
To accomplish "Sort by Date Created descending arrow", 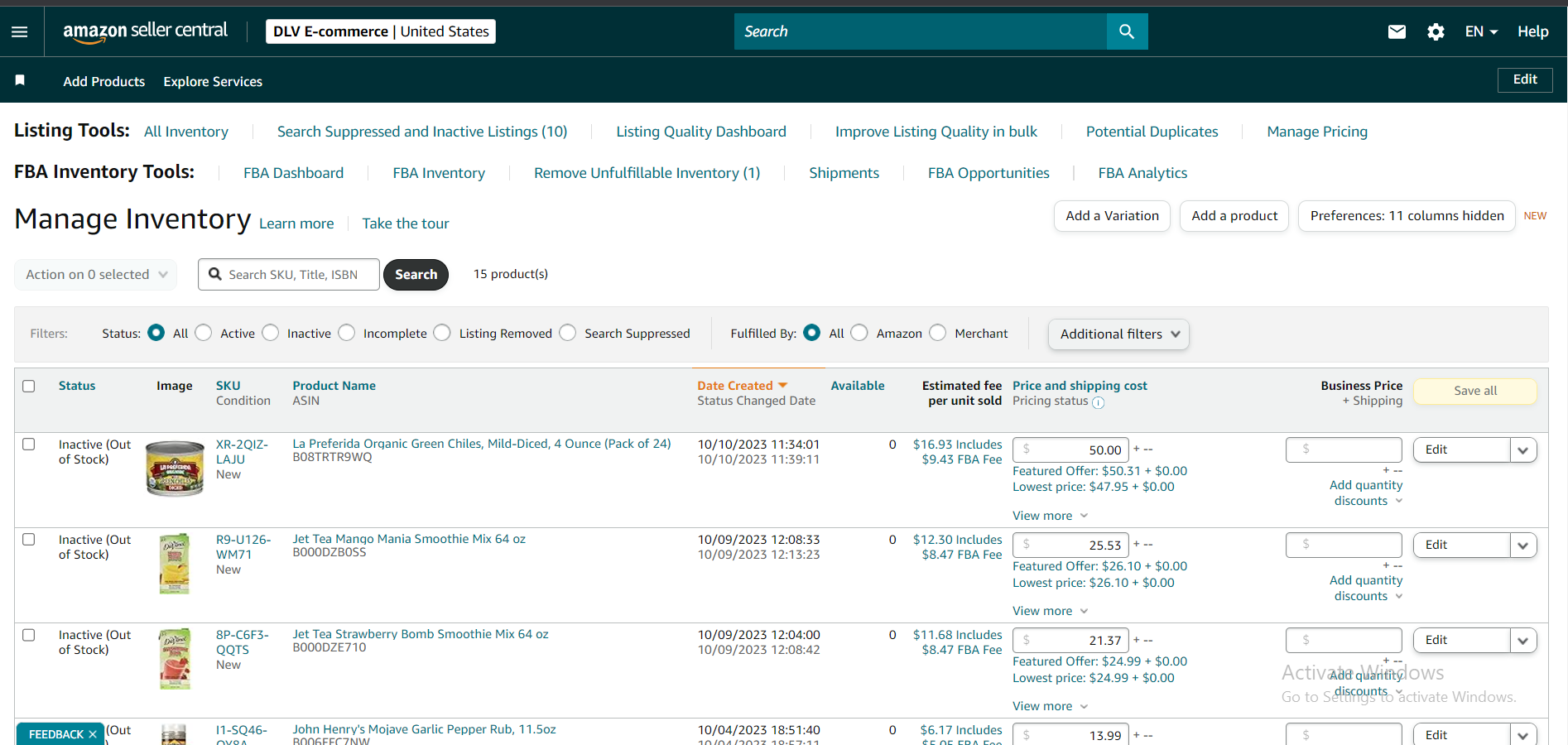I will tap(783, 386).
